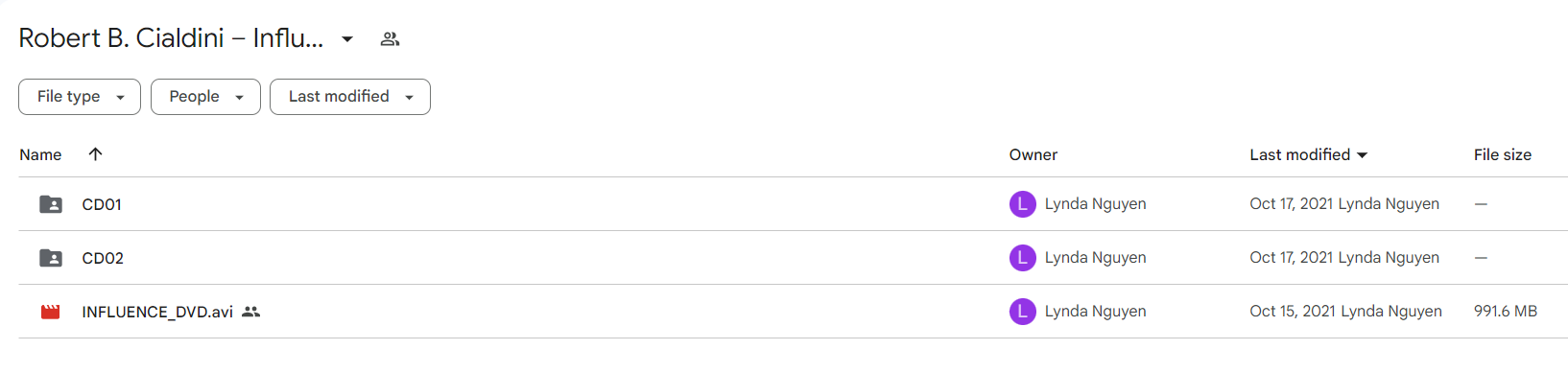Screen dimensions: 1568x373
Task: Click the 991.6 MB file size cell
Action: (x=1506, y=312)
